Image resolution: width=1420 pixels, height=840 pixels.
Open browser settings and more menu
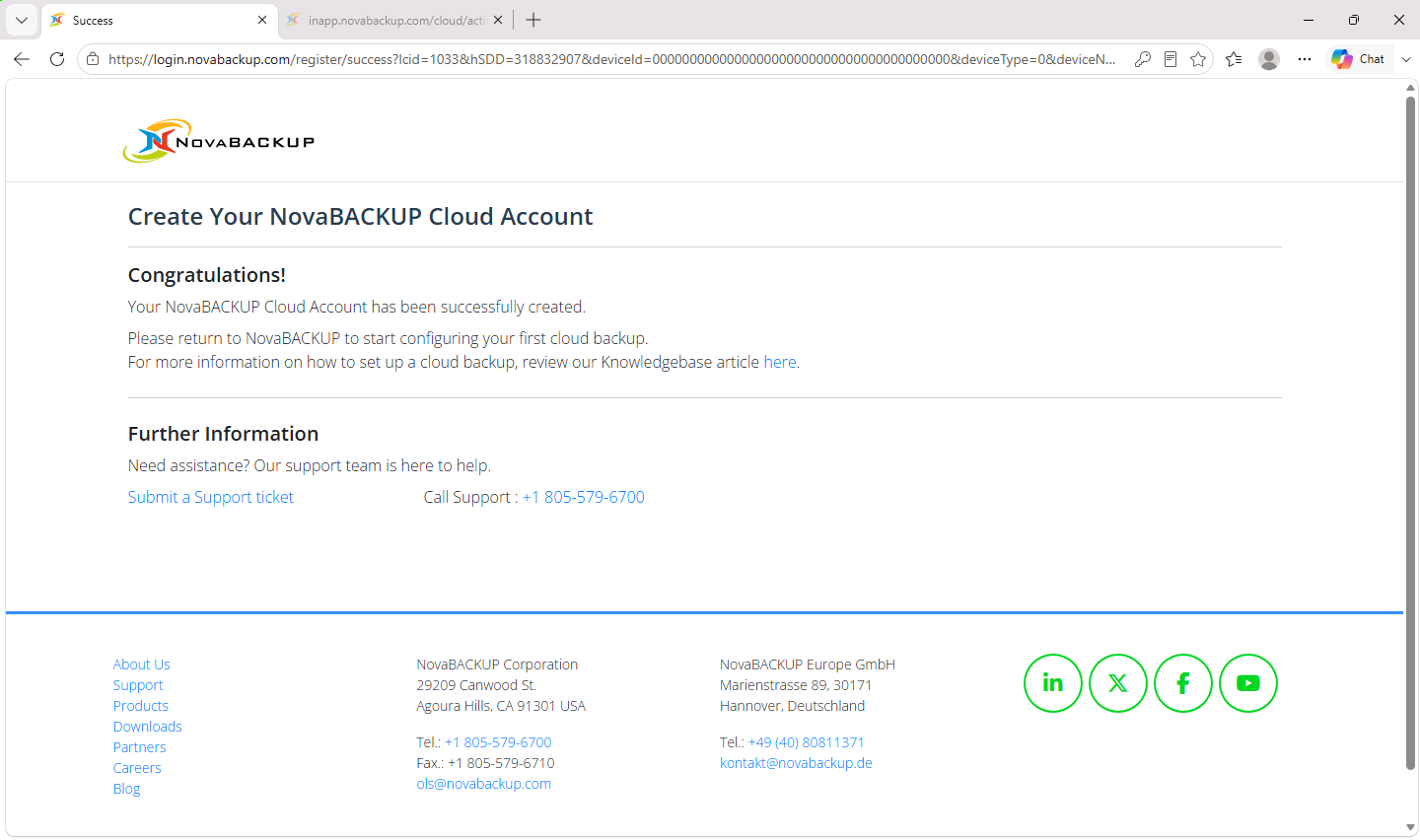[x=1305, y=59]
